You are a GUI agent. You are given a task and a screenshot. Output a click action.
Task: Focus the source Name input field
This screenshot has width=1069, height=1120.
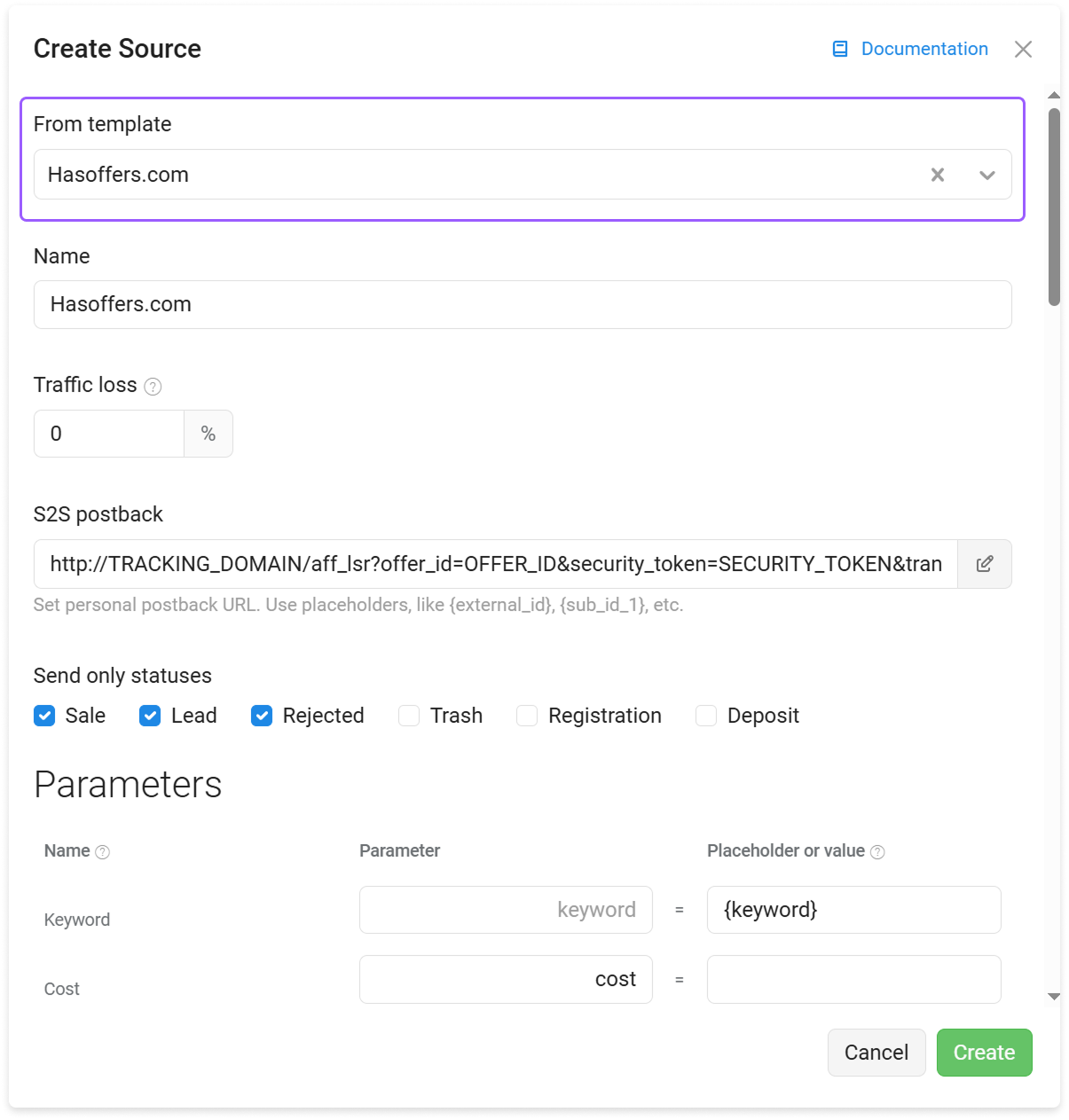(x=523, y=305)
